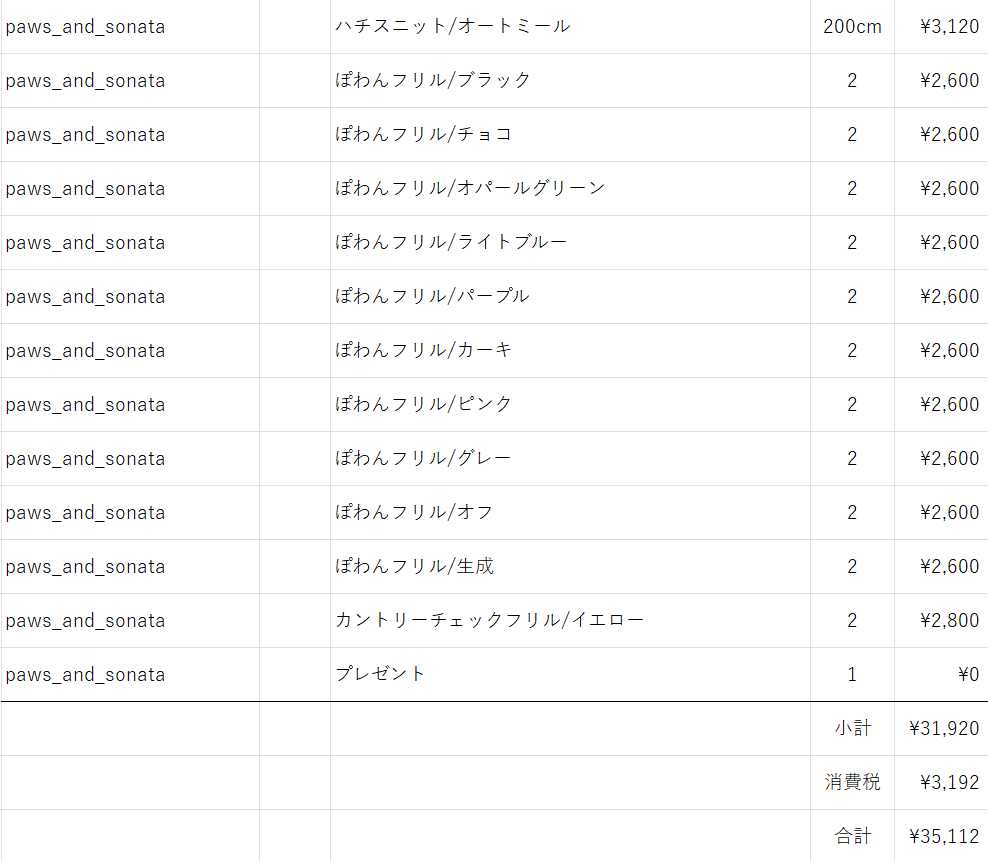The width and height of the screenshot is (988, 861).
Task: Click the ぽわんフリル/パープル cell
Action: [570, 297]
